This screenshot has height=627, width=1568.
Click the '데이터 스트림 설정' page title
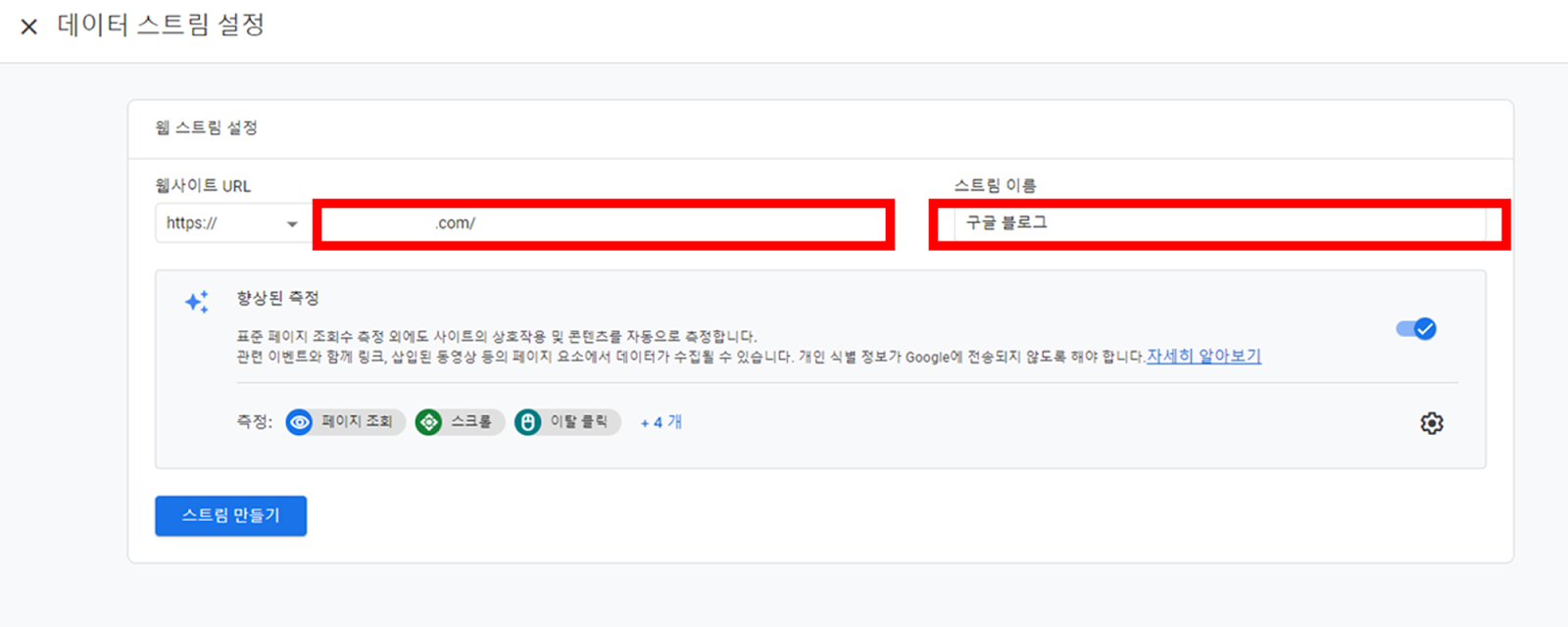point(162,25)
